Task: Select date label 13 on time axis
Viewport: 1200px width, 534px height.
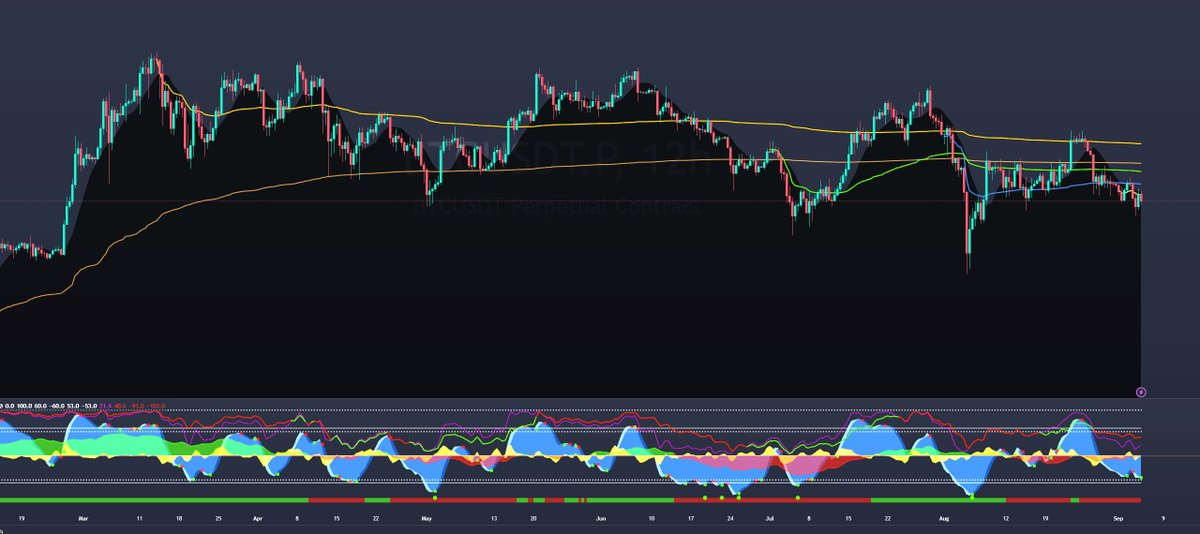Action: pos(494,519)
